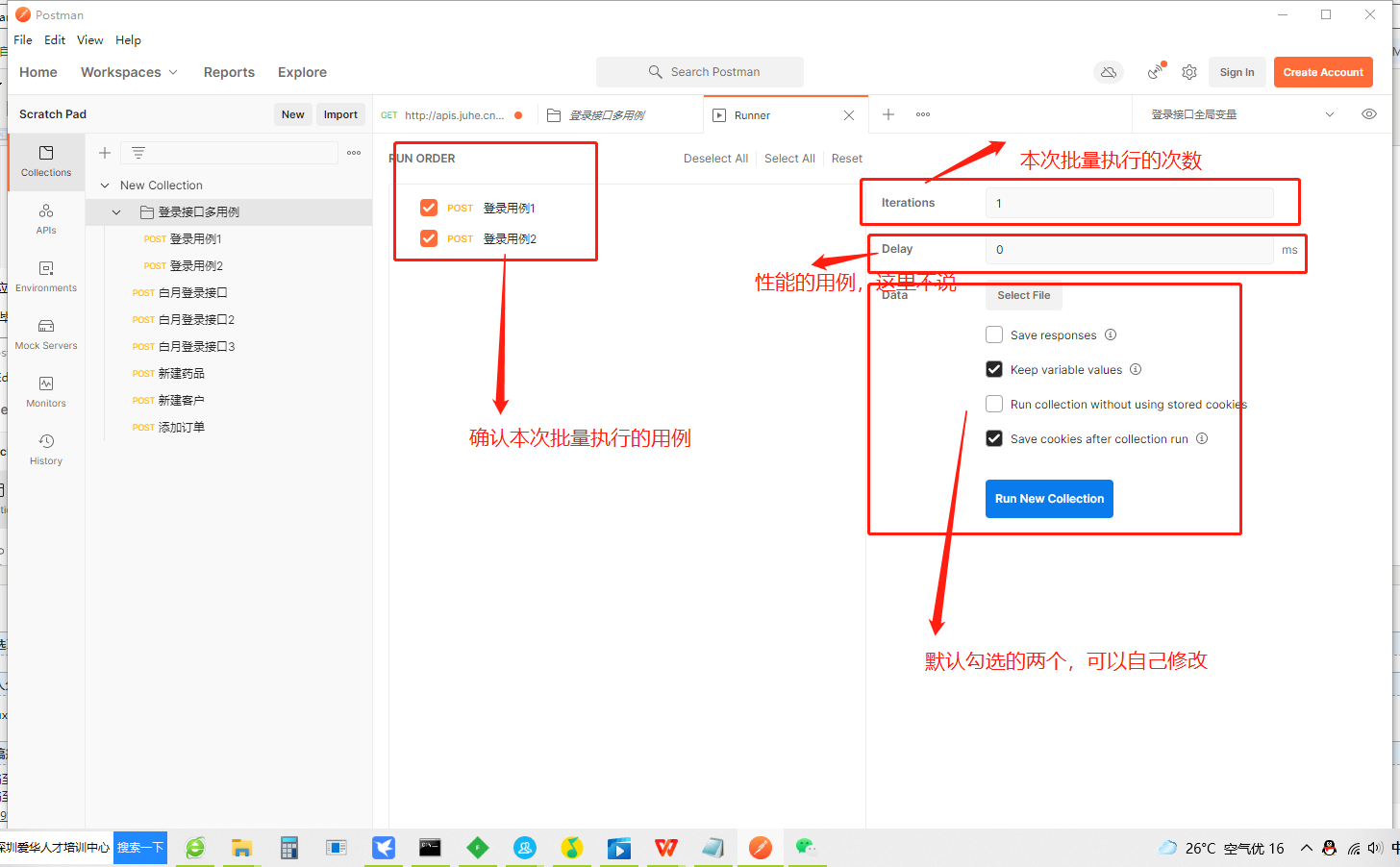1400x867 pixels.
Task: Click the Run New Collection button
Action: [x=1049, y=499]
